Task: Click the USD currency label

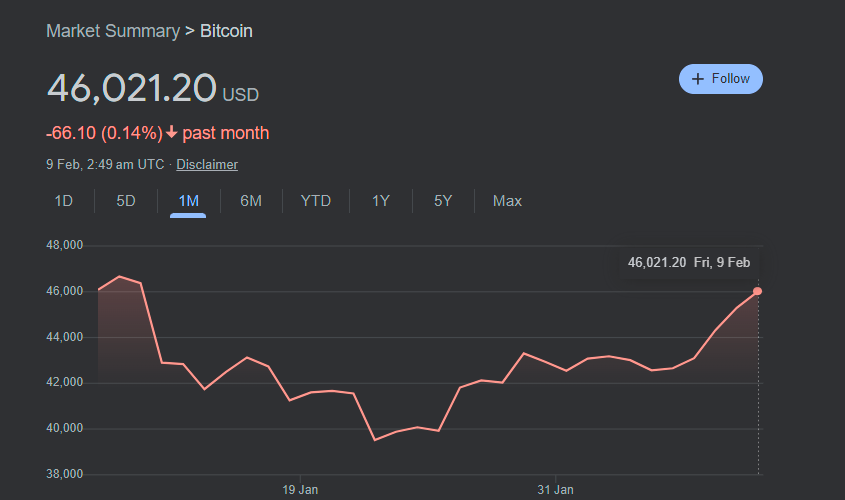Action: click(x=241, y=95)
